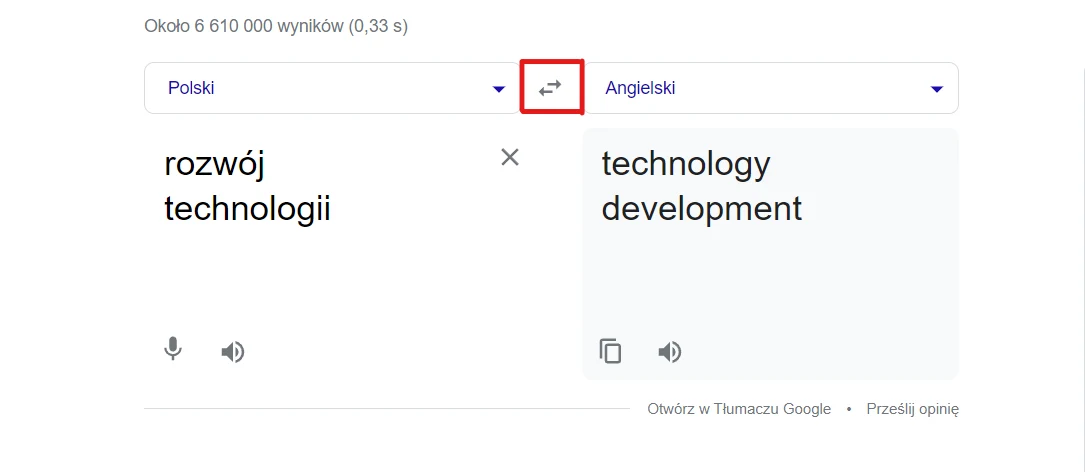Copy the English translation
The width and height of the screenshot is (1085, 472).
pos(610,351)
